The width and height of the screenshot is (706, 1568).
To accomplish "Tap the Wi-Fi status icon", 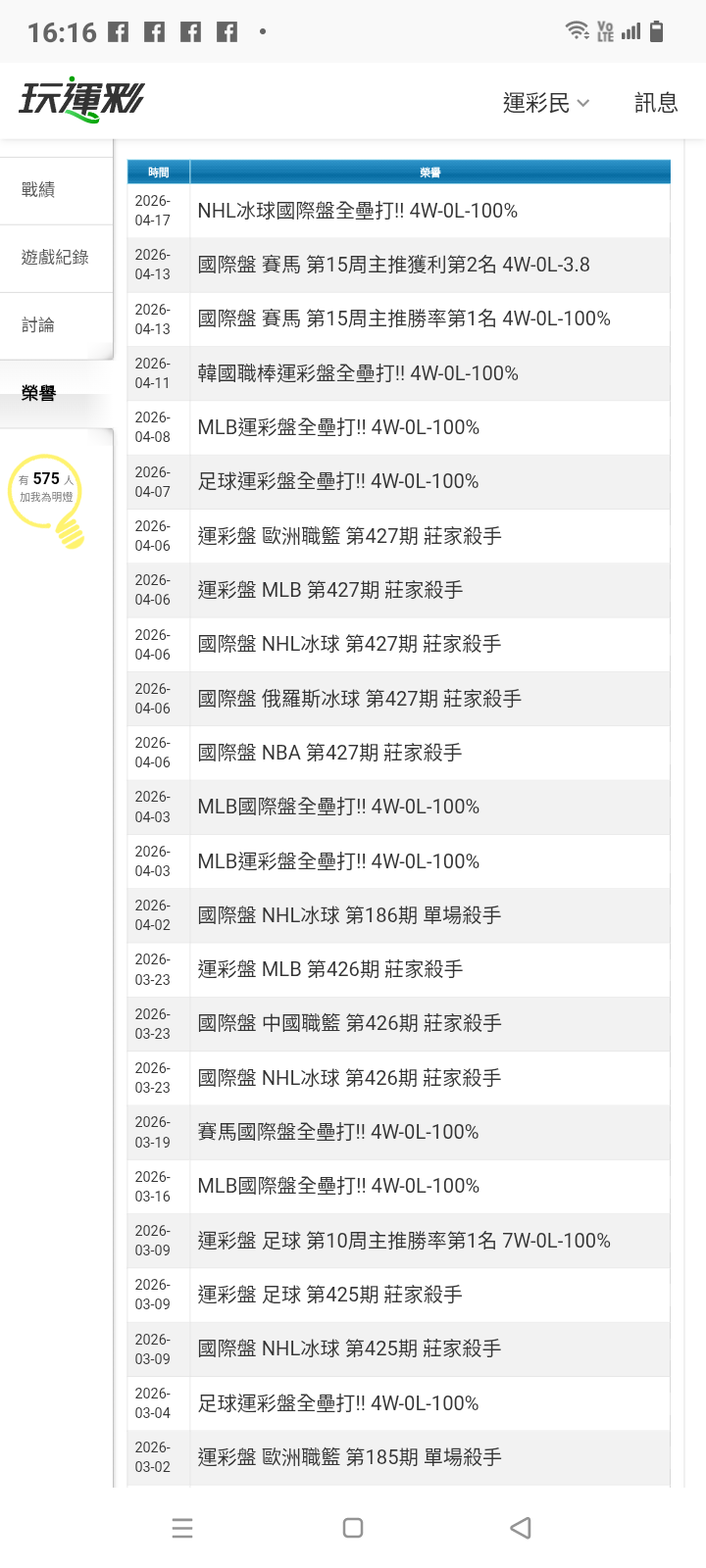I will (578, 31).
